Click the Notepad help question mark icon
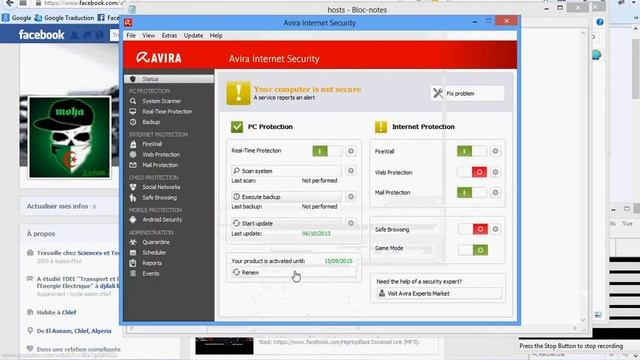640x360 pixels. pyautogui.click(x=600, y=22)
